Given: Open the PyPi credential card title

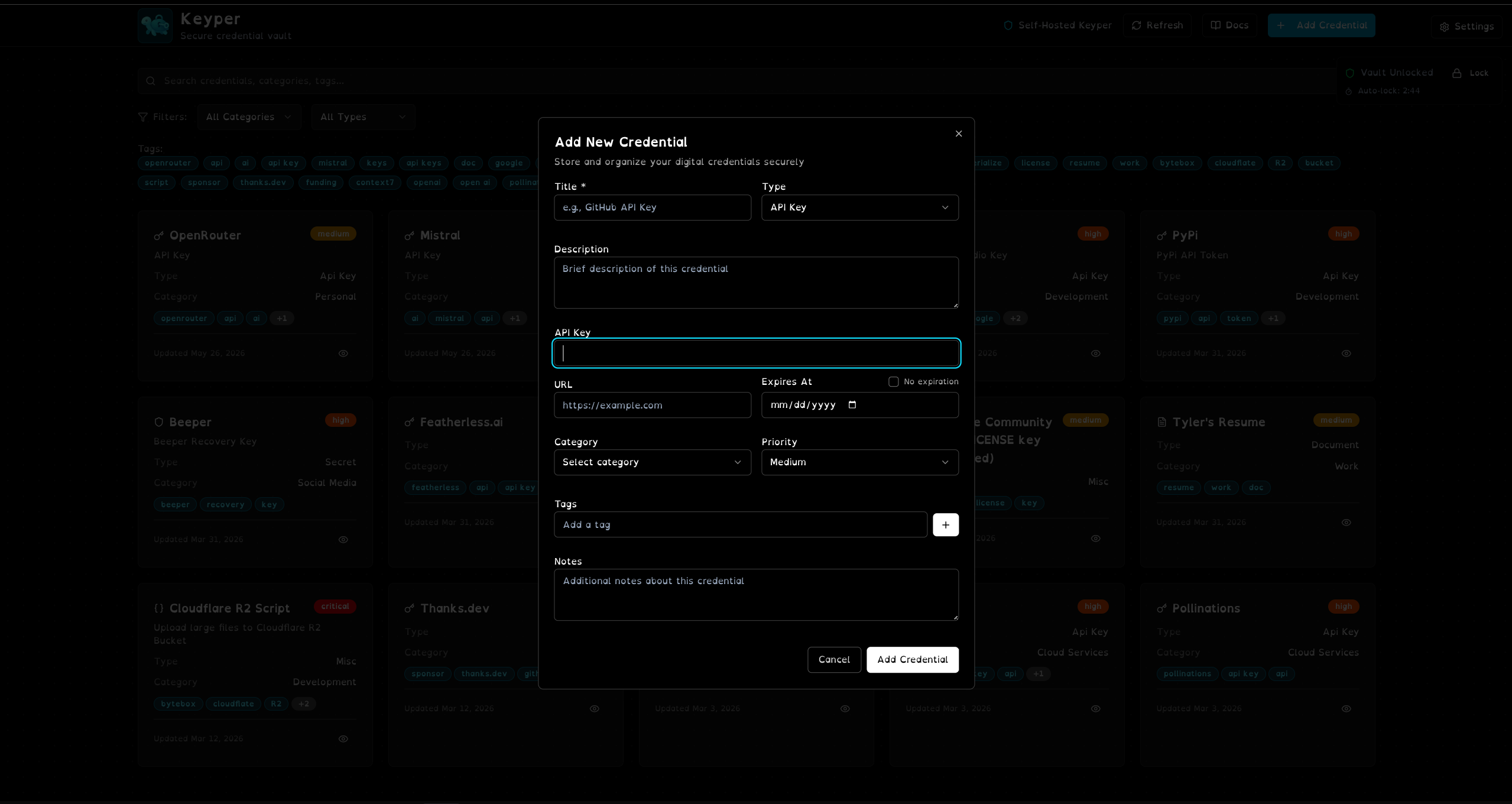Looking at the screenshot, I should pyautogui.click(x=1185, y=235).
